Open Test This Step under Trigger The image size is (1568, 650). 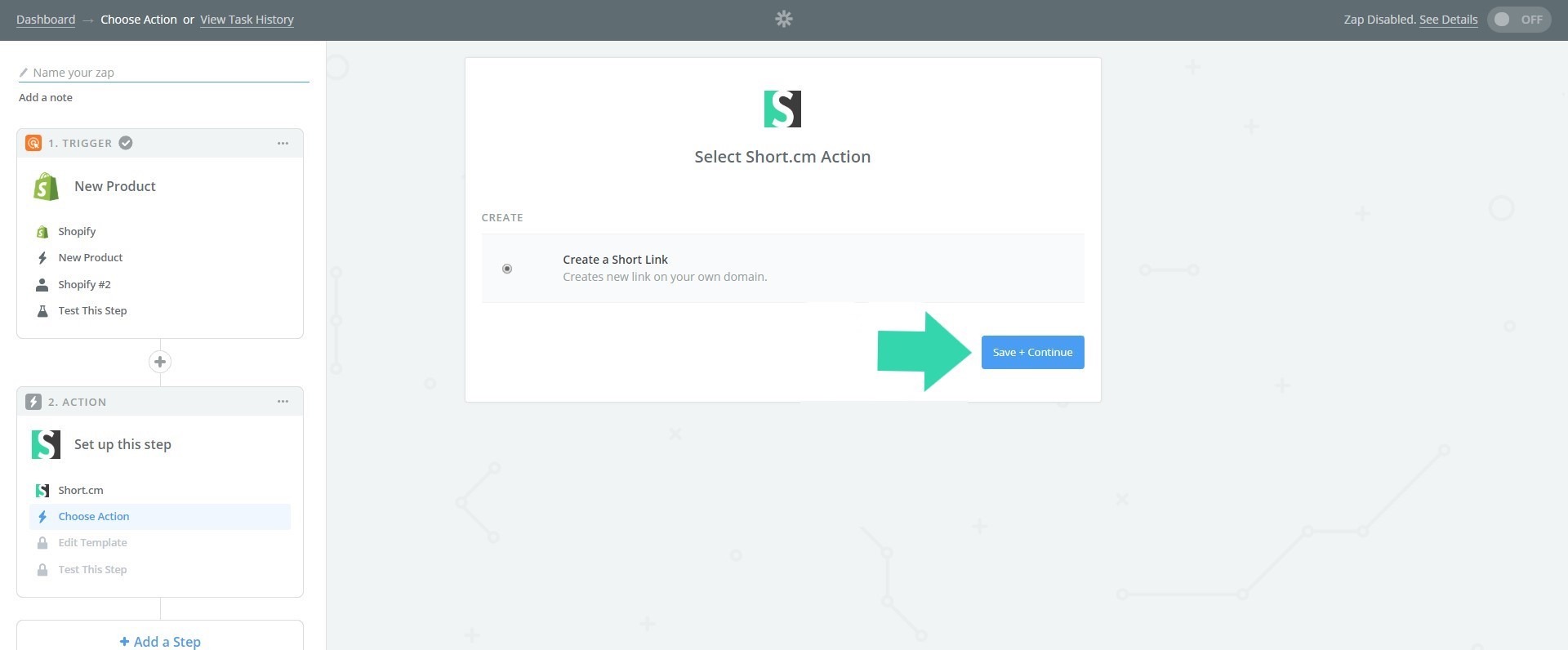[x=92, y=310]
